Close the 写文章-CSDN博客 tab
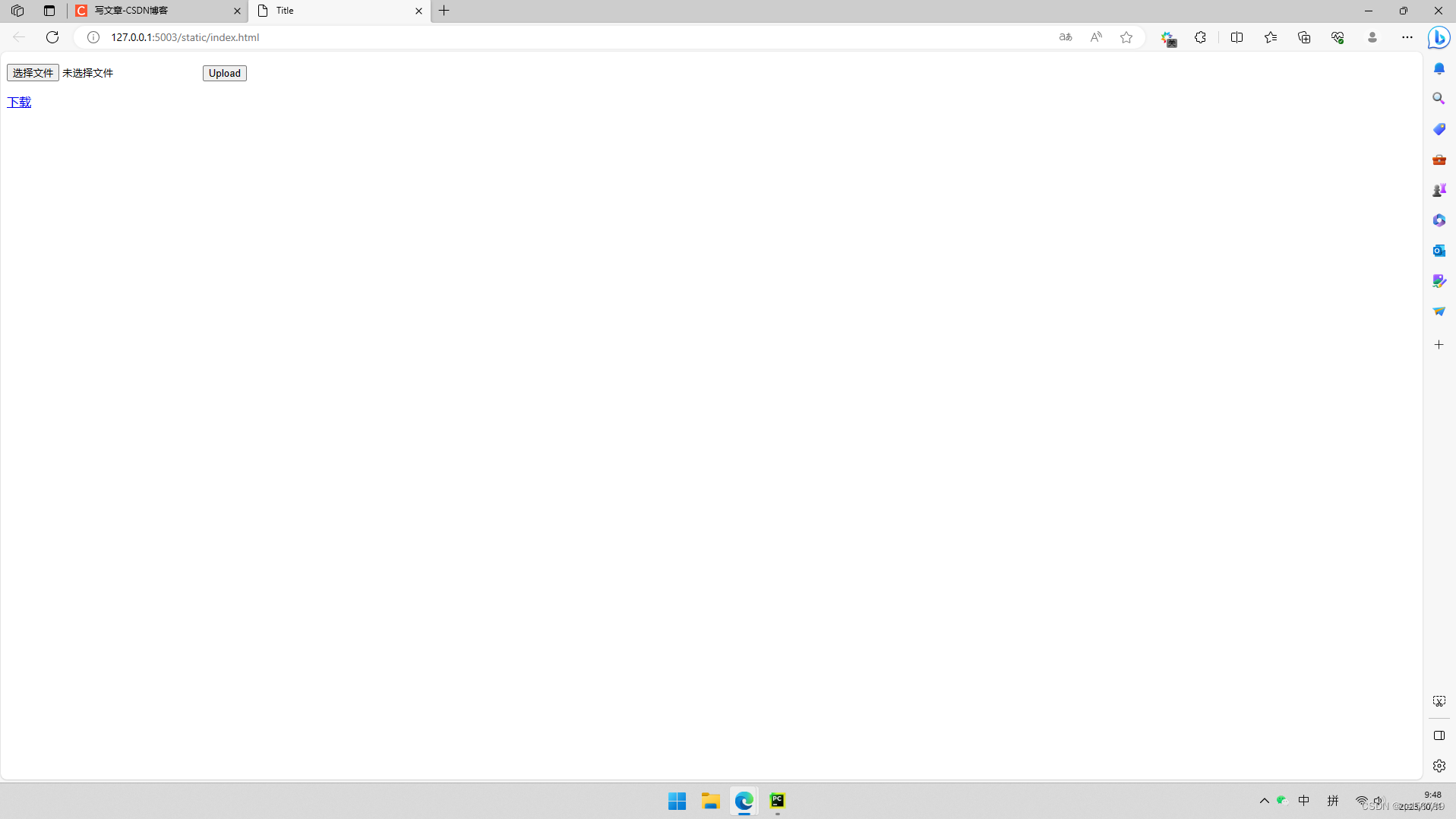 click(237, 11)
